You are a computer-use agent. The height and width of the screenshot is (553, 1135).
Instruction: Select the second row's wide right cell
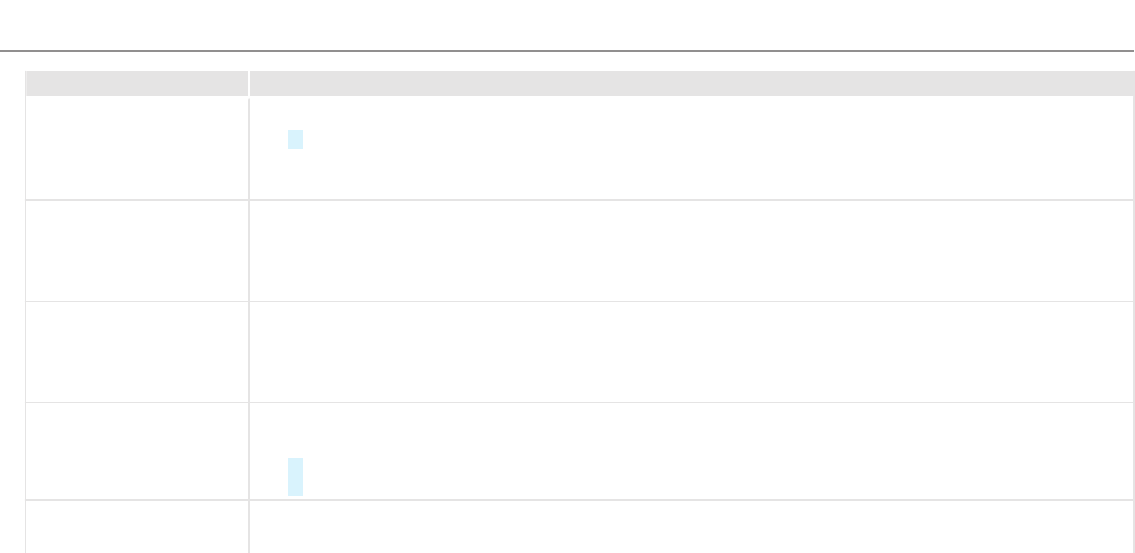click(x=690, y=250)
